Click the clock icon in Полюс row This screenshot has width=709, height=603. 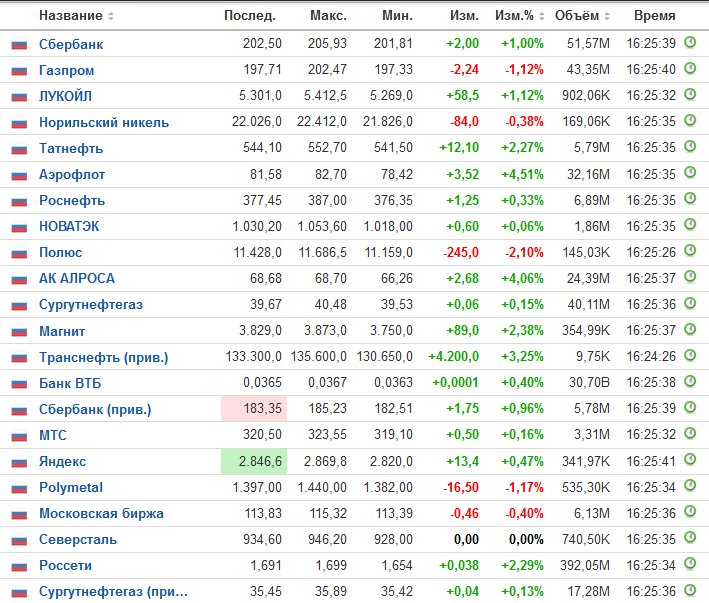(690, 251)
